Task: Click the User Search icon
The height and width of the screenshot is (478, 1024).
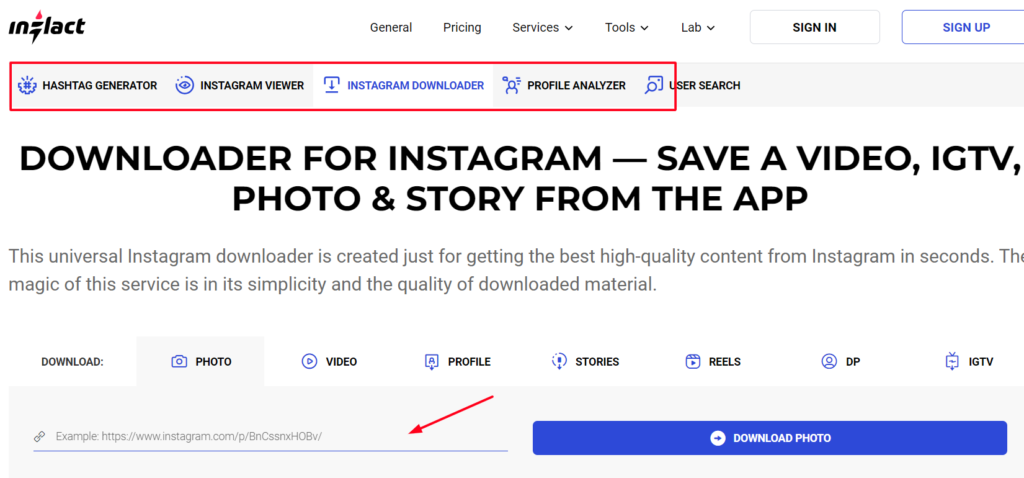Action: click(653, 86)
